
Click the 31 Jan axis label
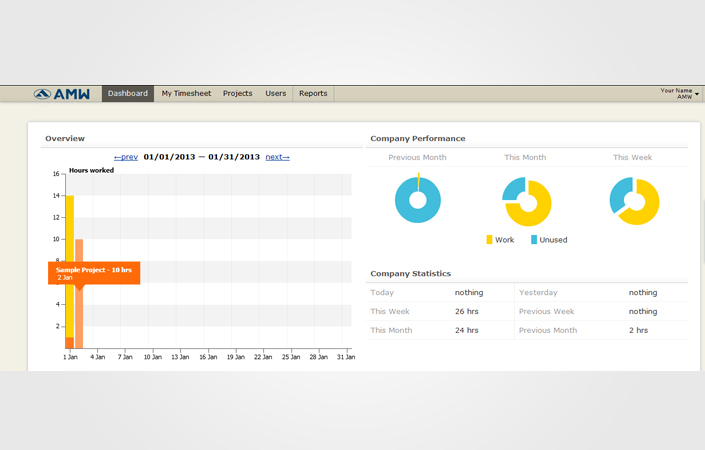[346, 357]
